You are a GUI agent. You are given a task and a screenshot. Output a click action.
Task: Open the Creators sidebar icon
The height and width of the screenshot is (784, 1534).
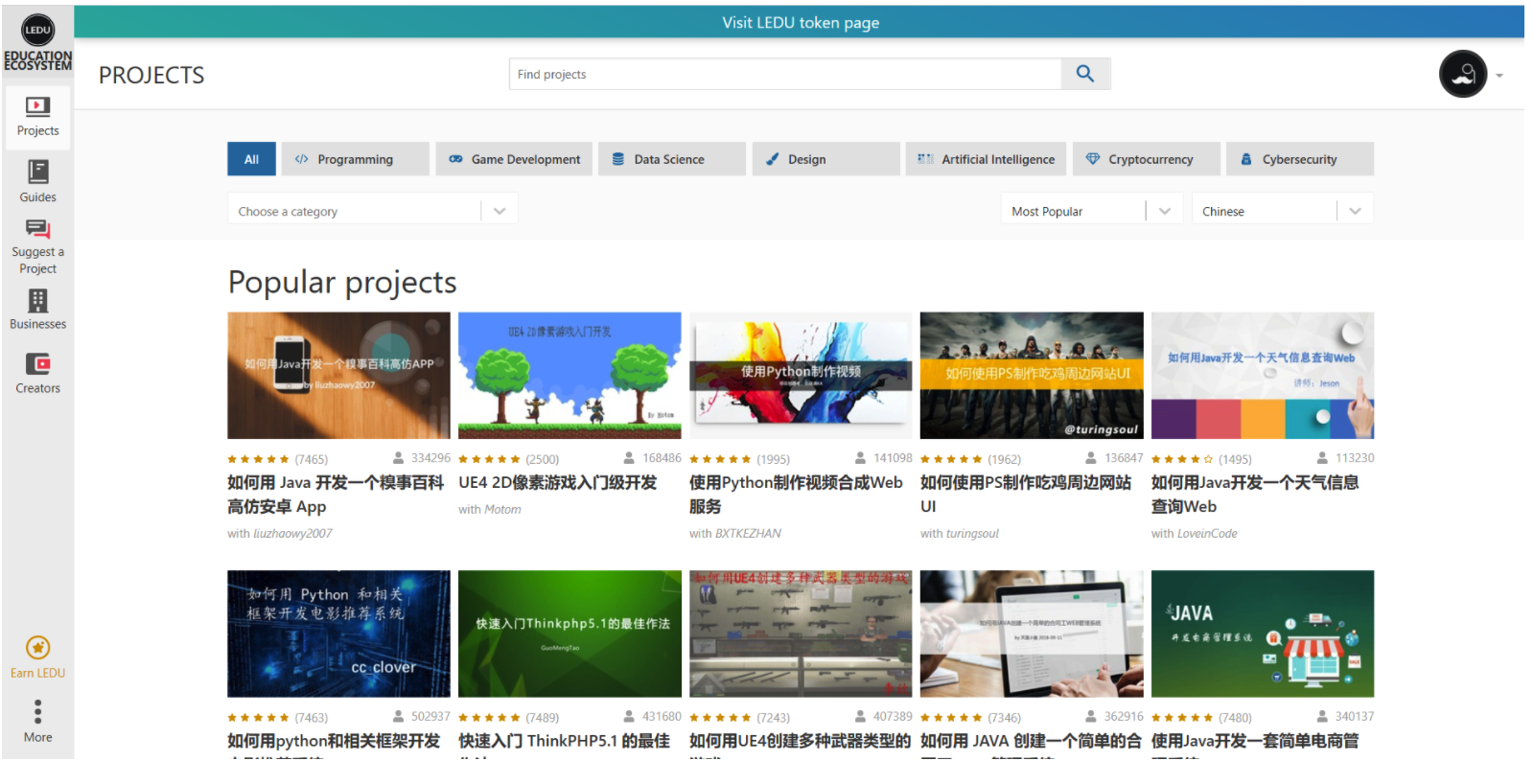click(37, 364)
